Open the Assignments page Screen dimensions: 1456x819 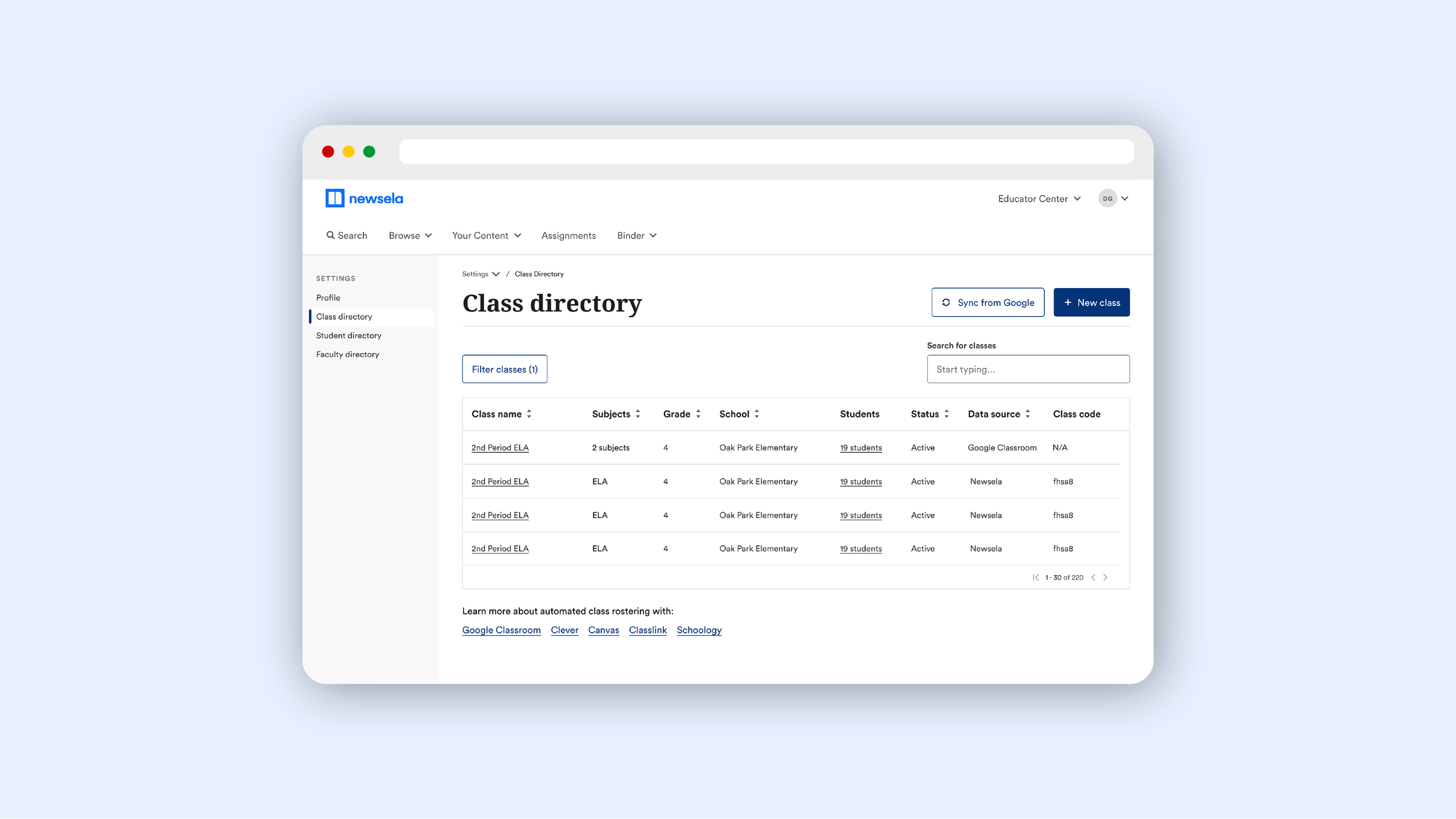(x=568, y=235)
